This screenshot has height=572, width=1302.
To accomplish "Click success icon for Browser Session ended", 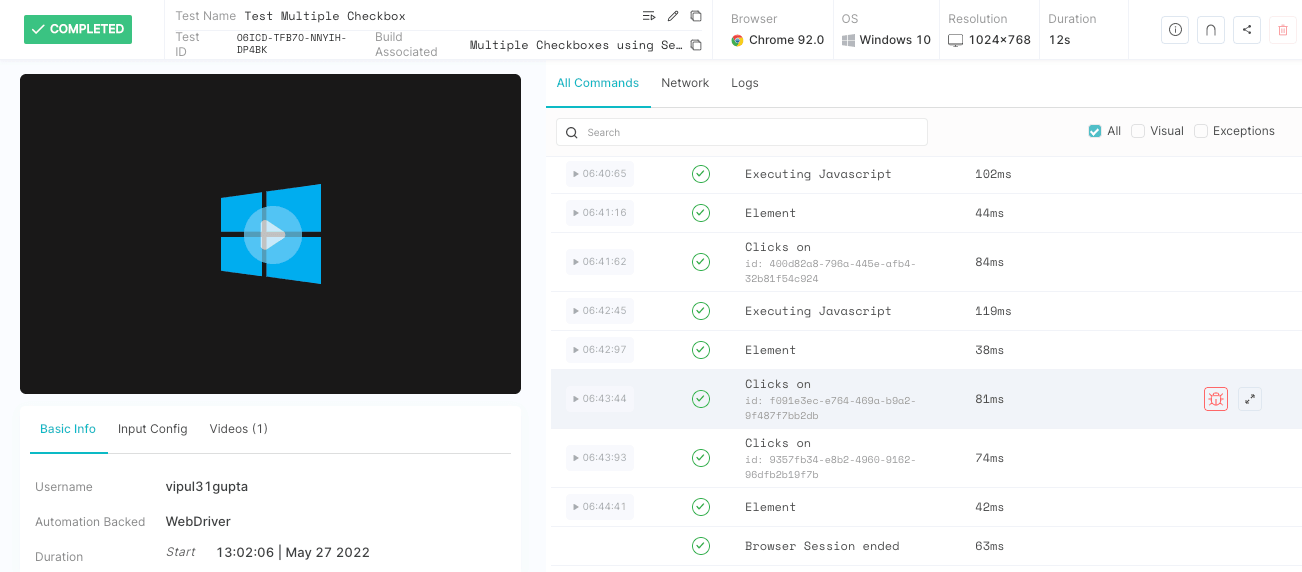I will 701,546.
